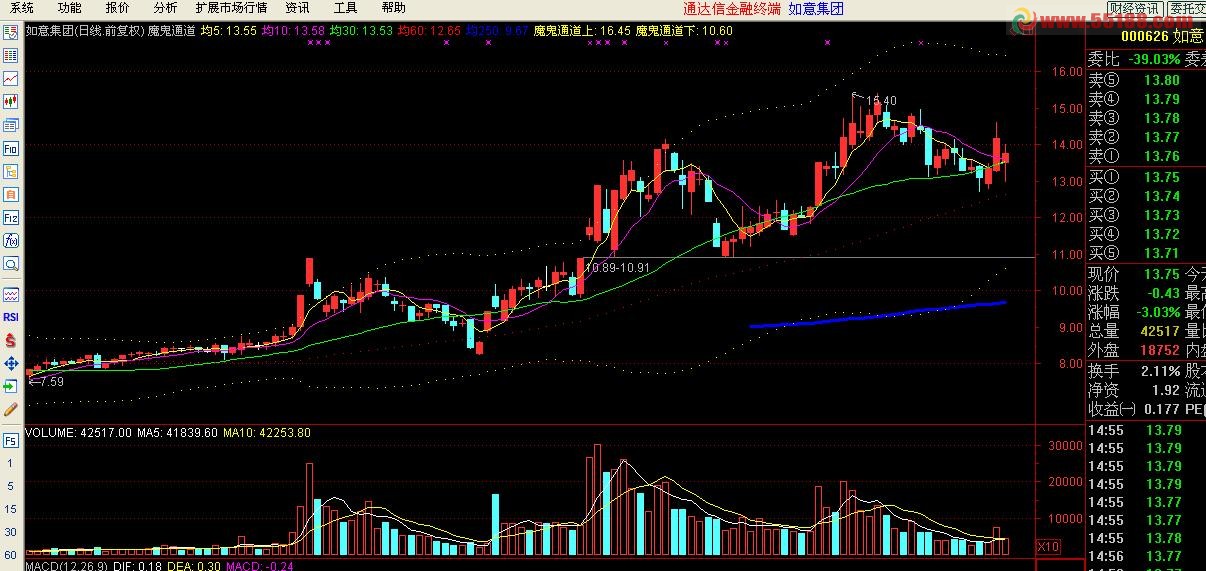Switch to the 5-minute period

pos(11,486)
